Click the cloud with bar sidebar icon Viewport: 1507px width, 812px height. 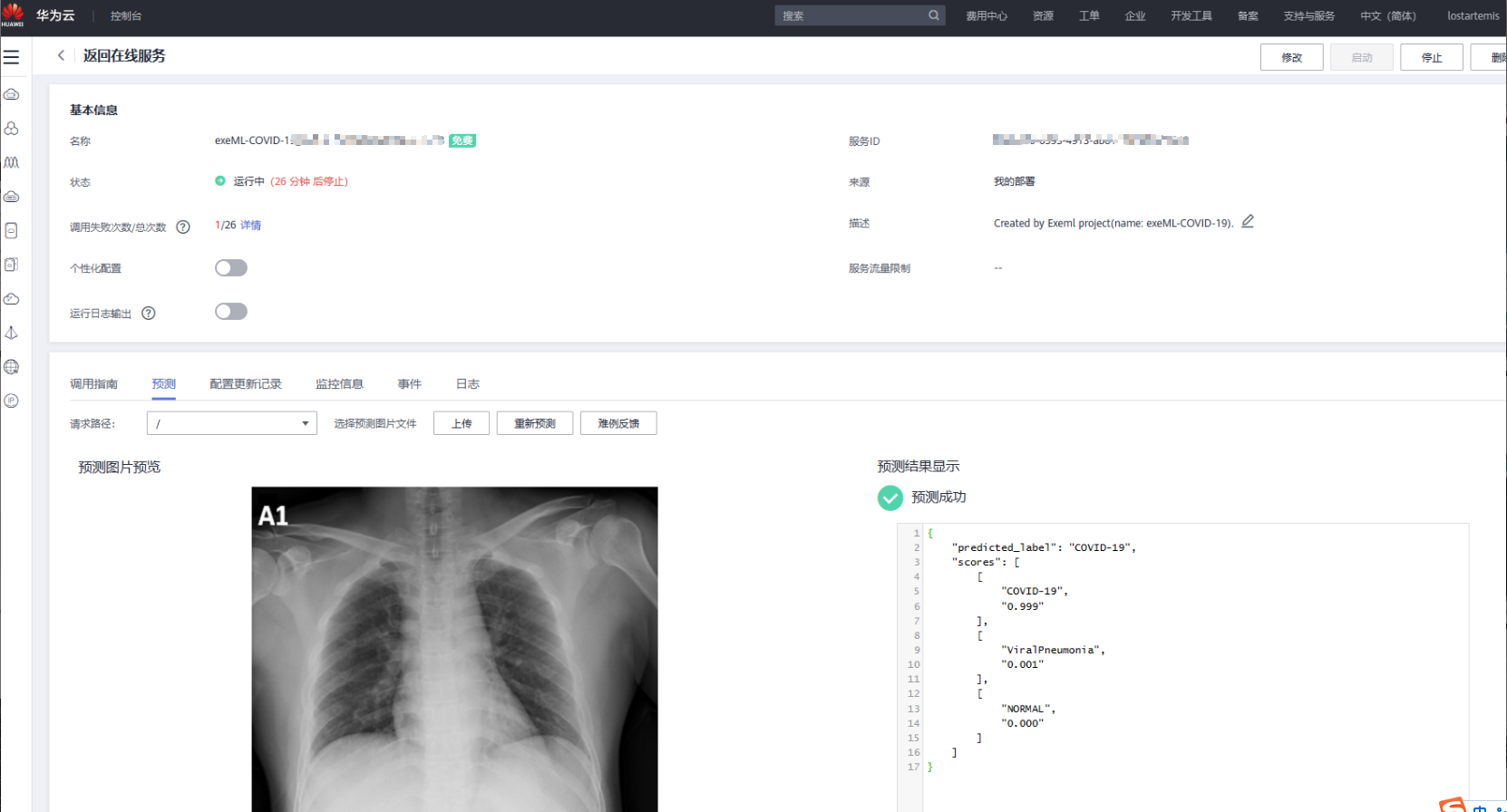11,197
